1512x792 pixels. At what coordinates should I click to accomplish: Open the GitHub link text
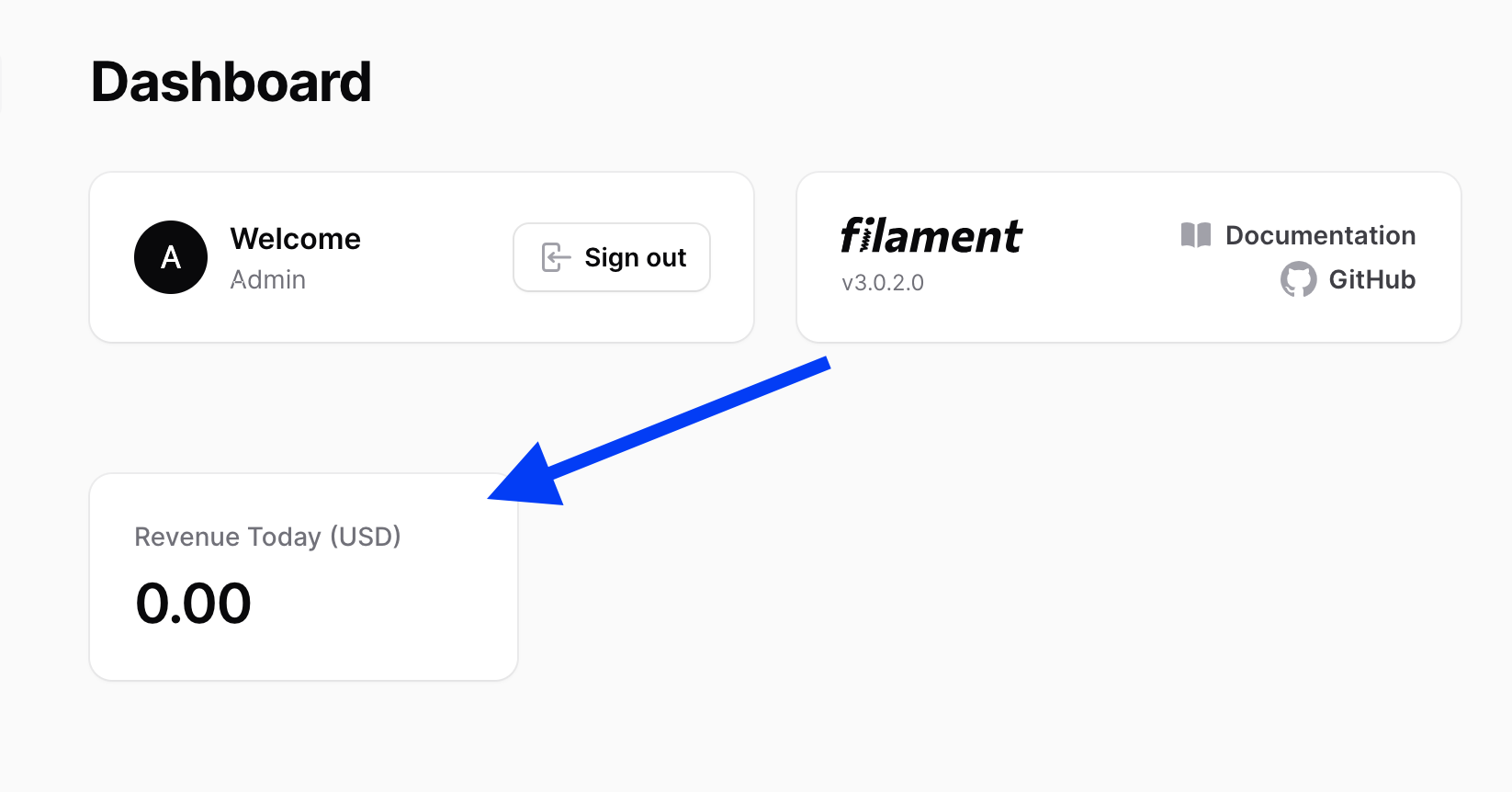(1371, 279)
